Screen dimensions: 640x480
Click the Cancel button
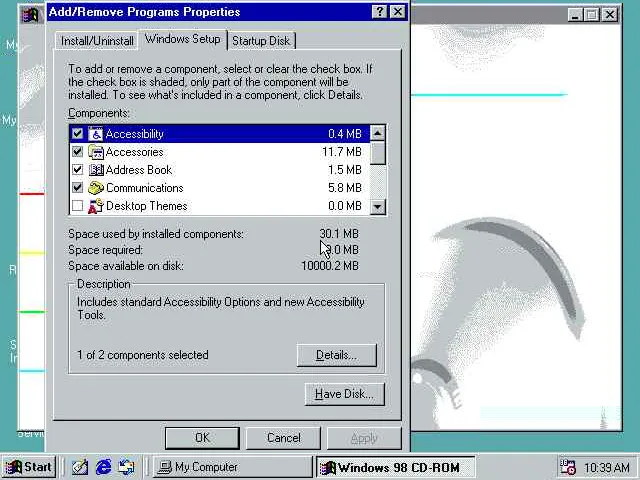click(284, 438)
